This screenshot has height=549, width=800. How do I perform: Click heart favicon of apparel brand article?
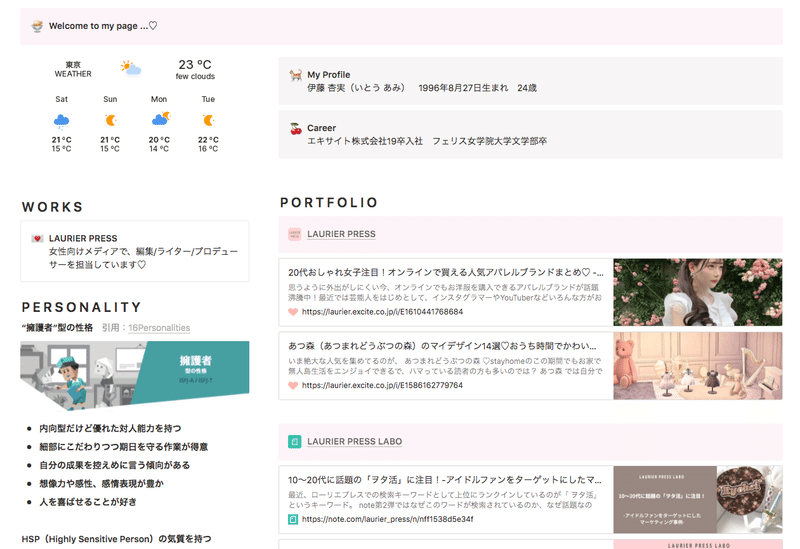point(293,312)
